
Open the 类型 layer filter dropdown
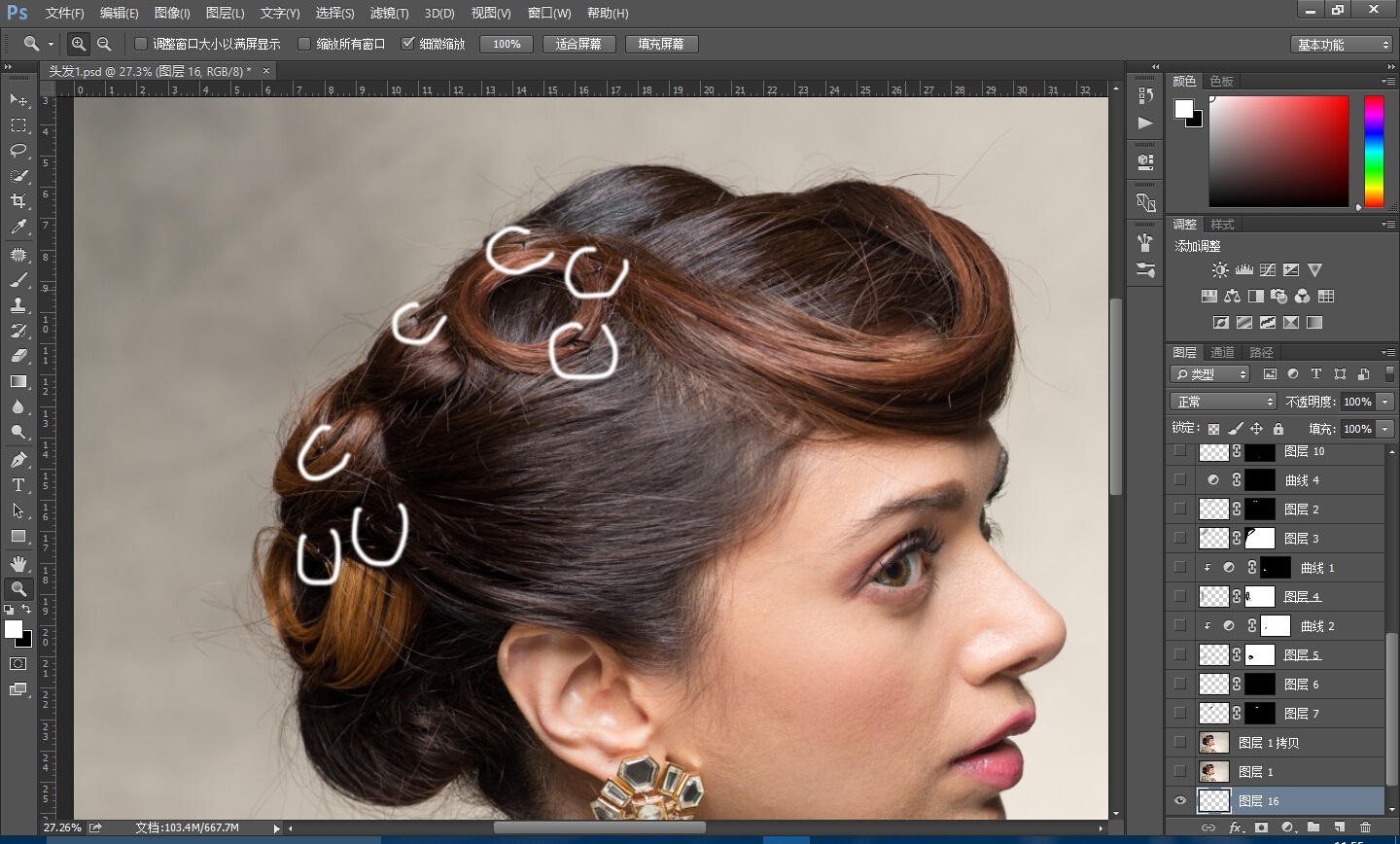1210,374
